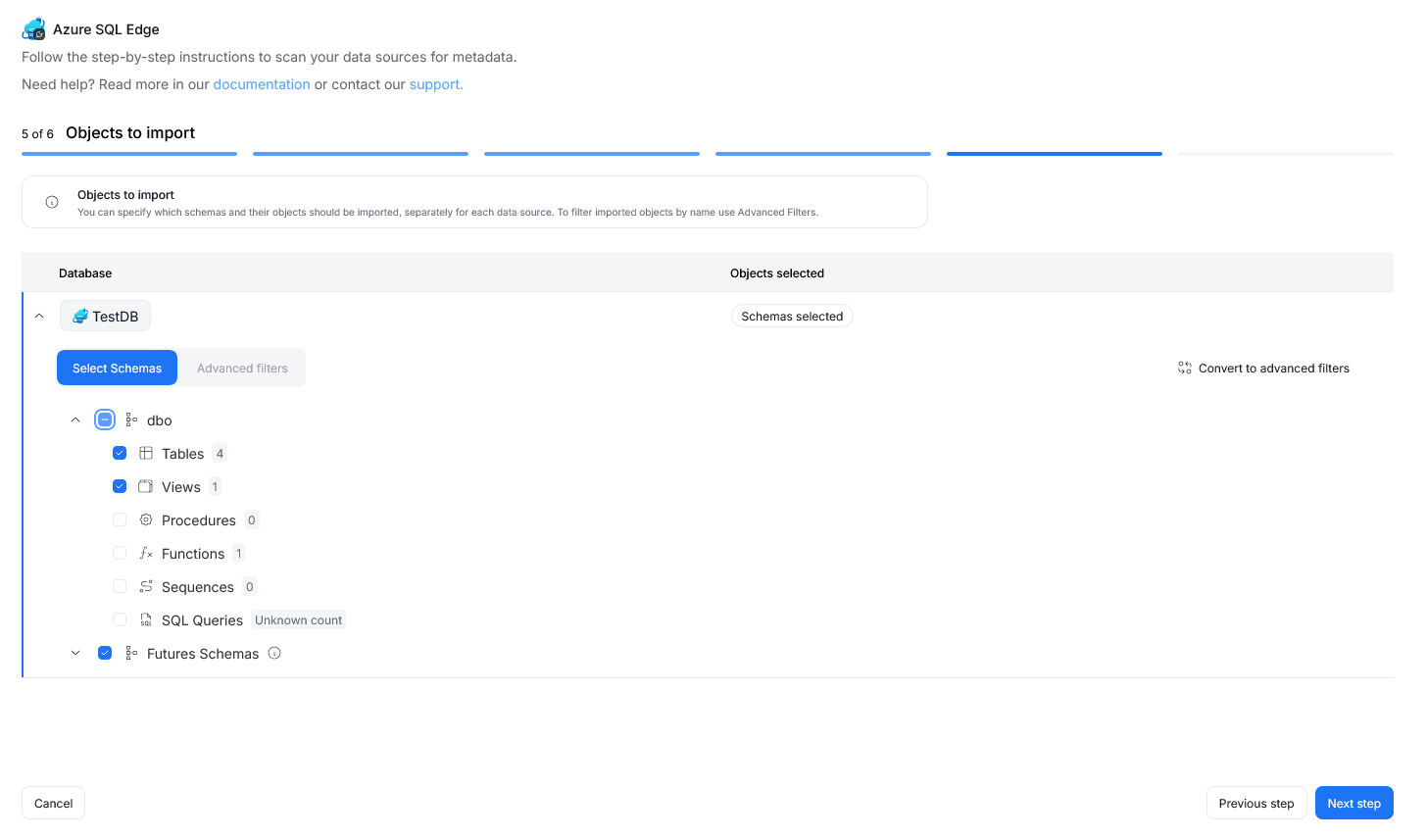Collapse the dbo schema tree node

[x=75, y=420]
